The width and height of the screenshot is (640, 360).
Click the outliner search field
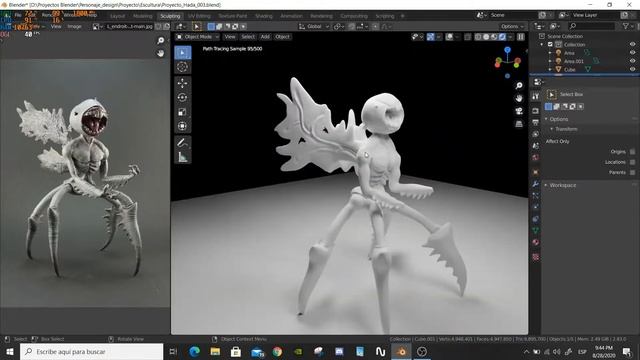(592, 26)
